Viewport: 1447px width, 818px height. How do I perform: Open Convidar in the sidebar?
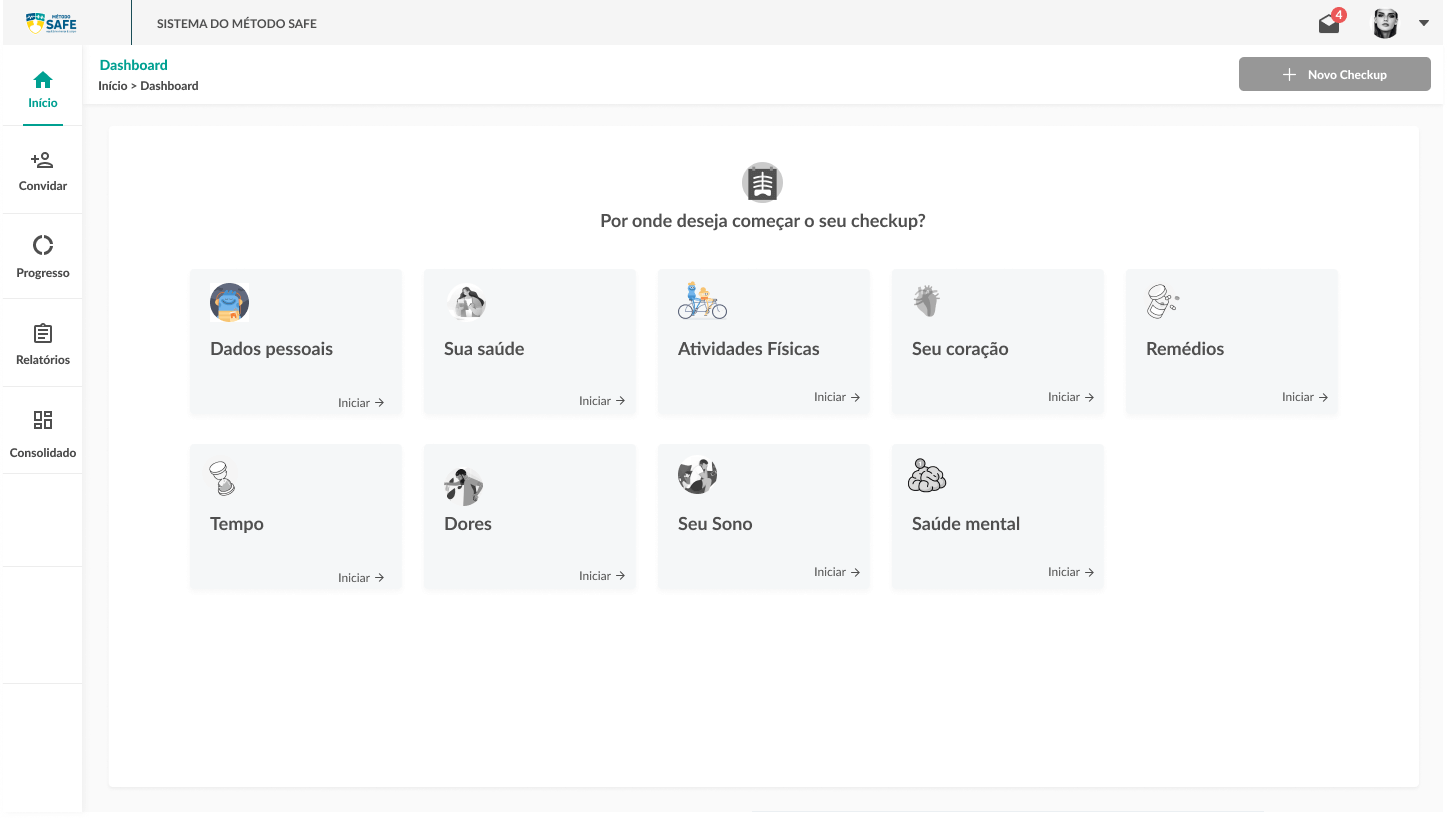pyautogui.click(x=43, y=172)
